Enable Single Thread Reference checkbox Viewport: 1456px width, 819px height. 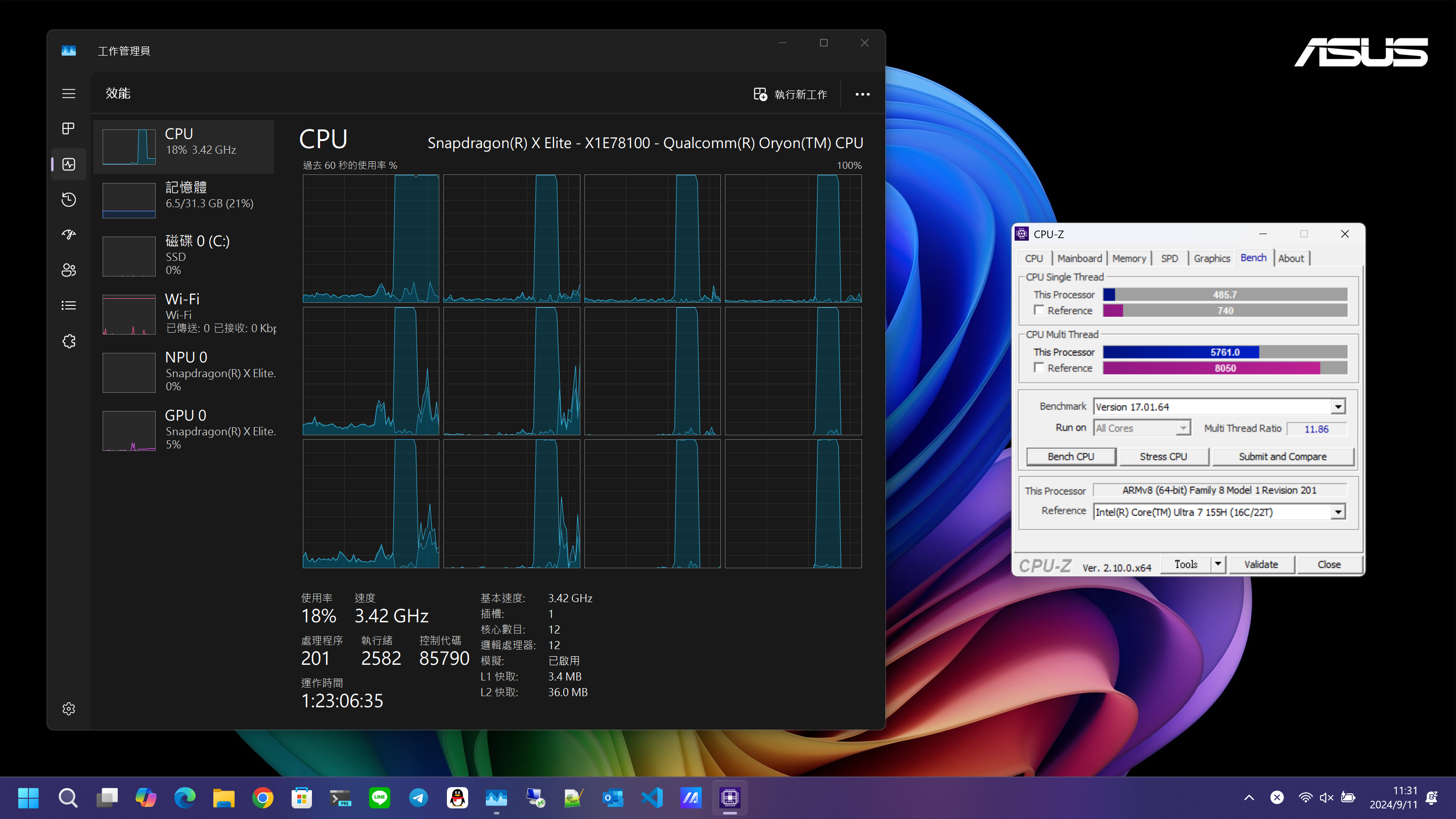point(1039,310)
